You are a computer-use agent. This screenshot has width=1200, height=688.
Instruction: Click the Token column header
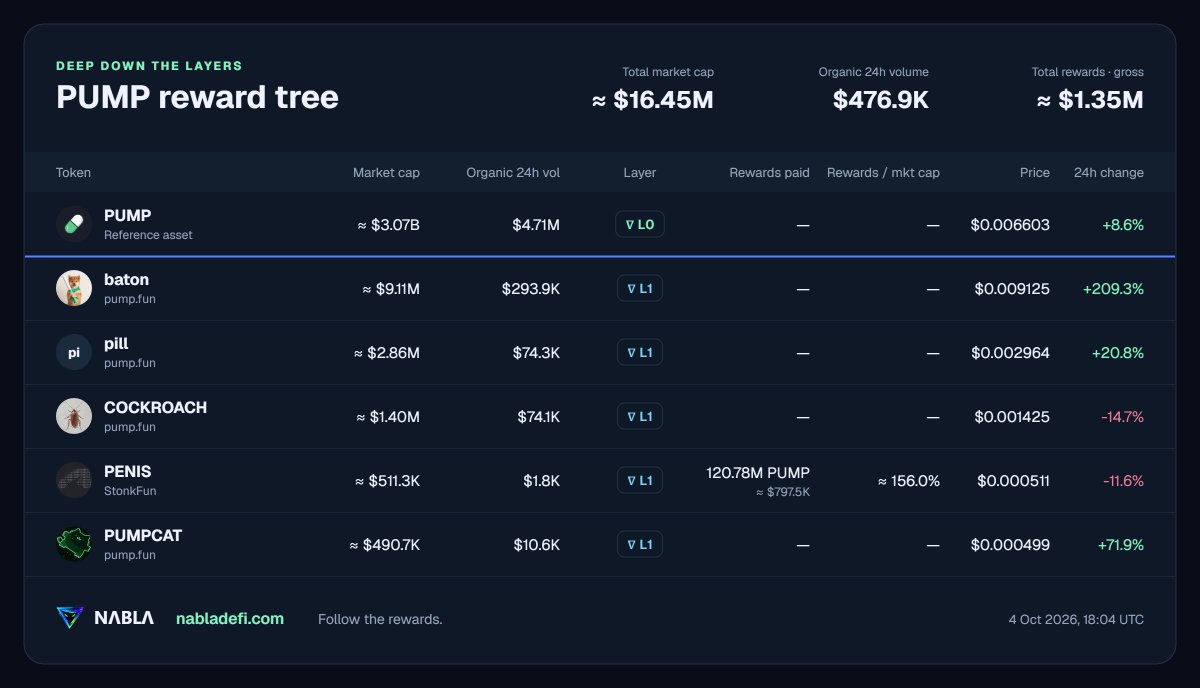point(73,172)
